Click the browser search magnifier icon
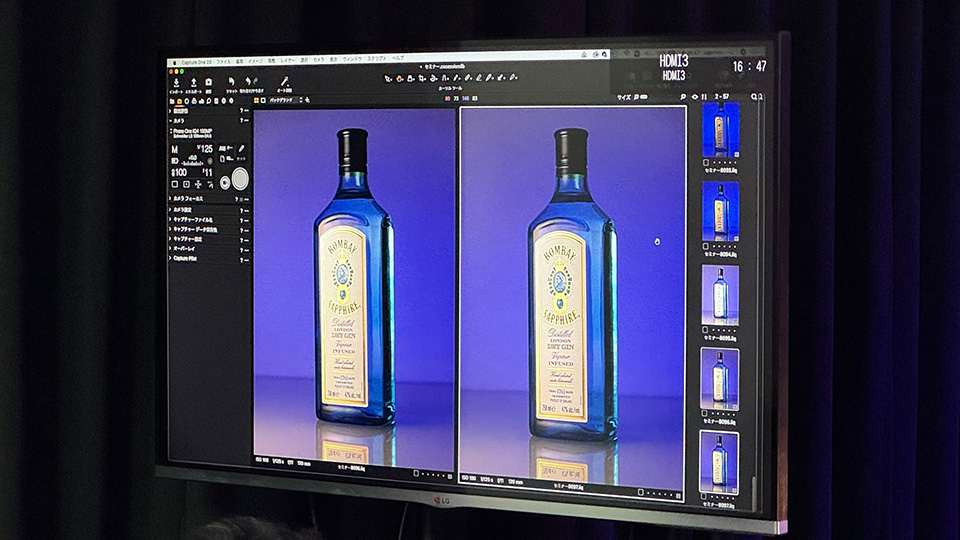 754,97
